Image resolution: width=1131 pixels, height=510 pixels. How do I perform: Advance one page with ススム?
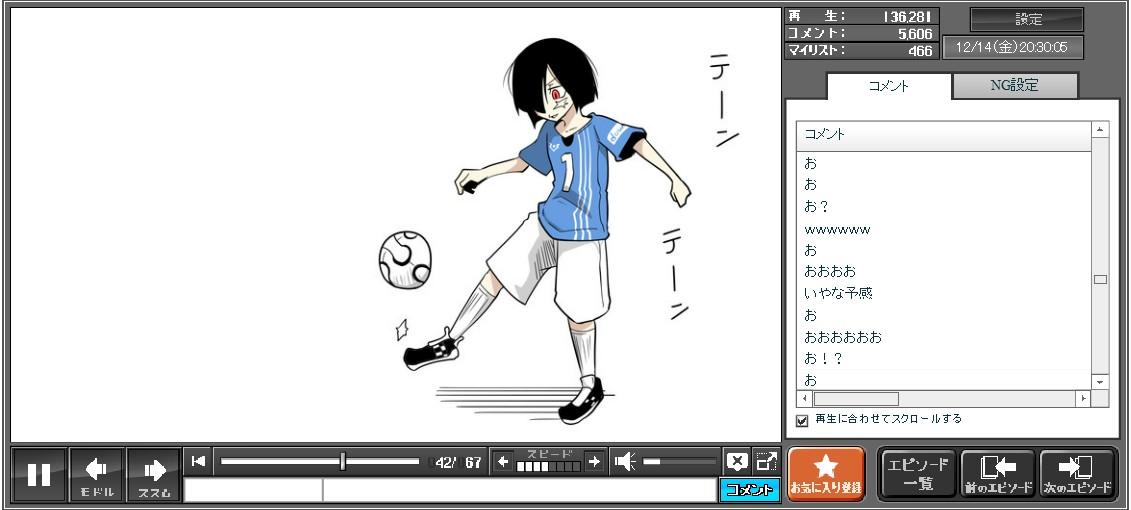[153, 474]
